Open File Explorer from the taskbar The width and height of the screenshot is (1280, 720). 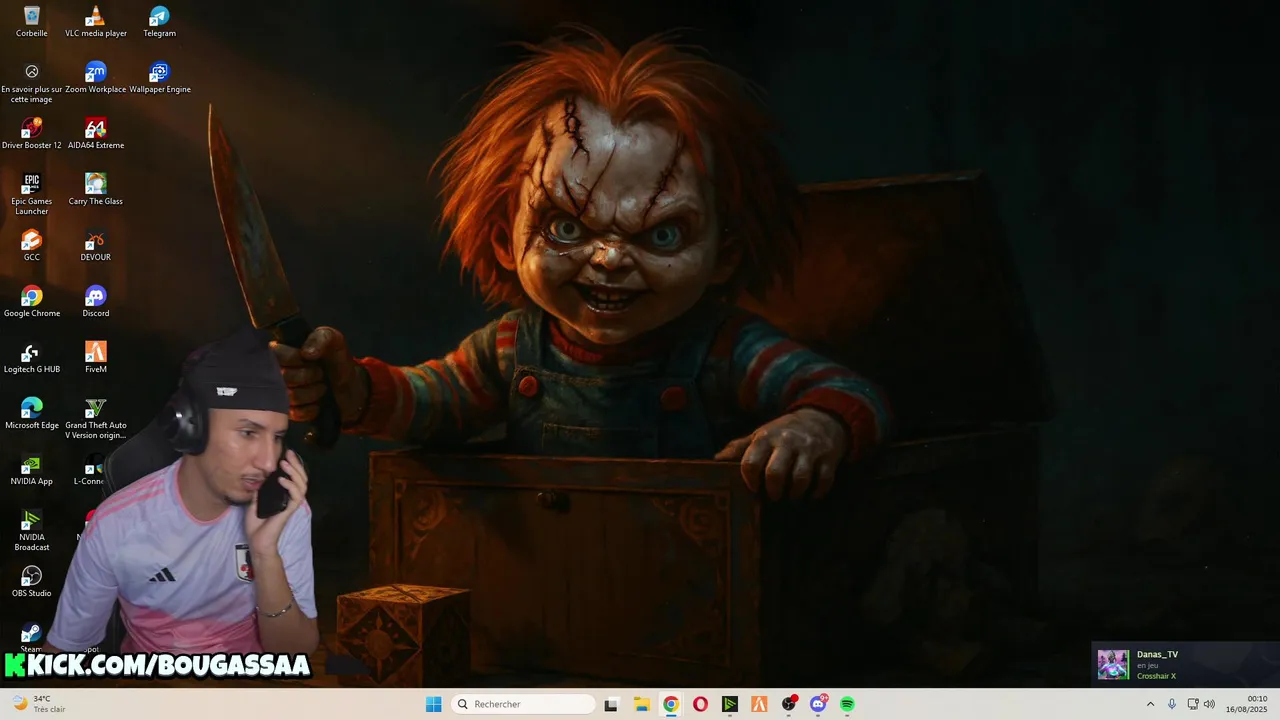(x=642, y=704)
